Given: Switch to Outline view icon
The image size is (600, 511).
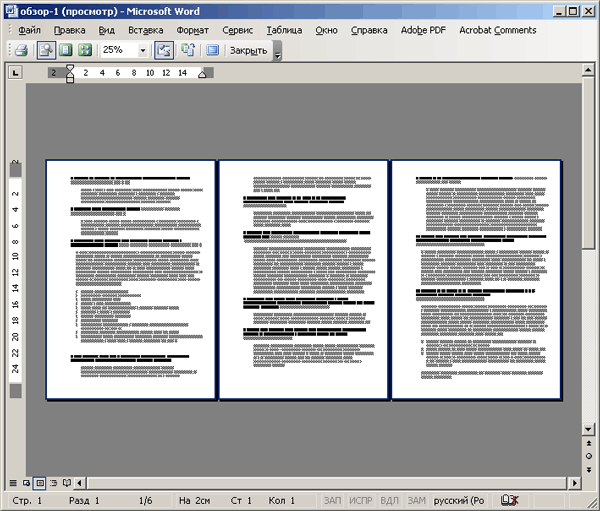Looking at the screenshot, I should point(54,483).
